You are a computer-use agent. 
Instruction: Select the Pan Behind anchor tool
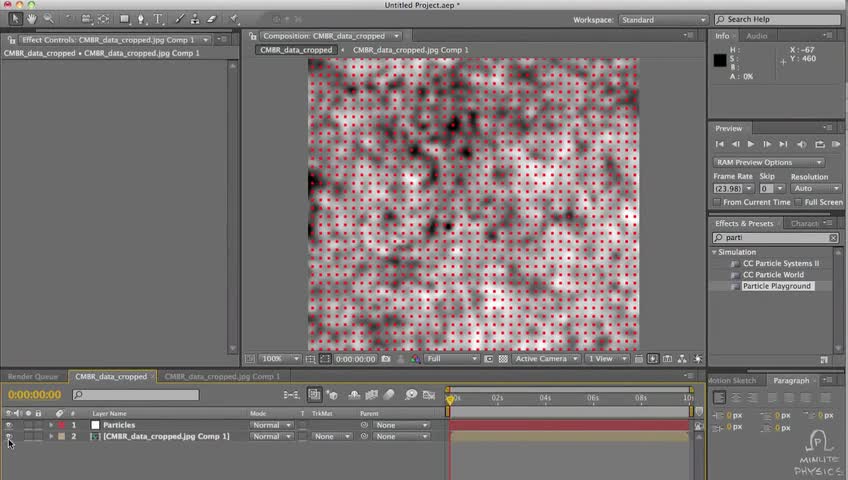coord(103,19)
